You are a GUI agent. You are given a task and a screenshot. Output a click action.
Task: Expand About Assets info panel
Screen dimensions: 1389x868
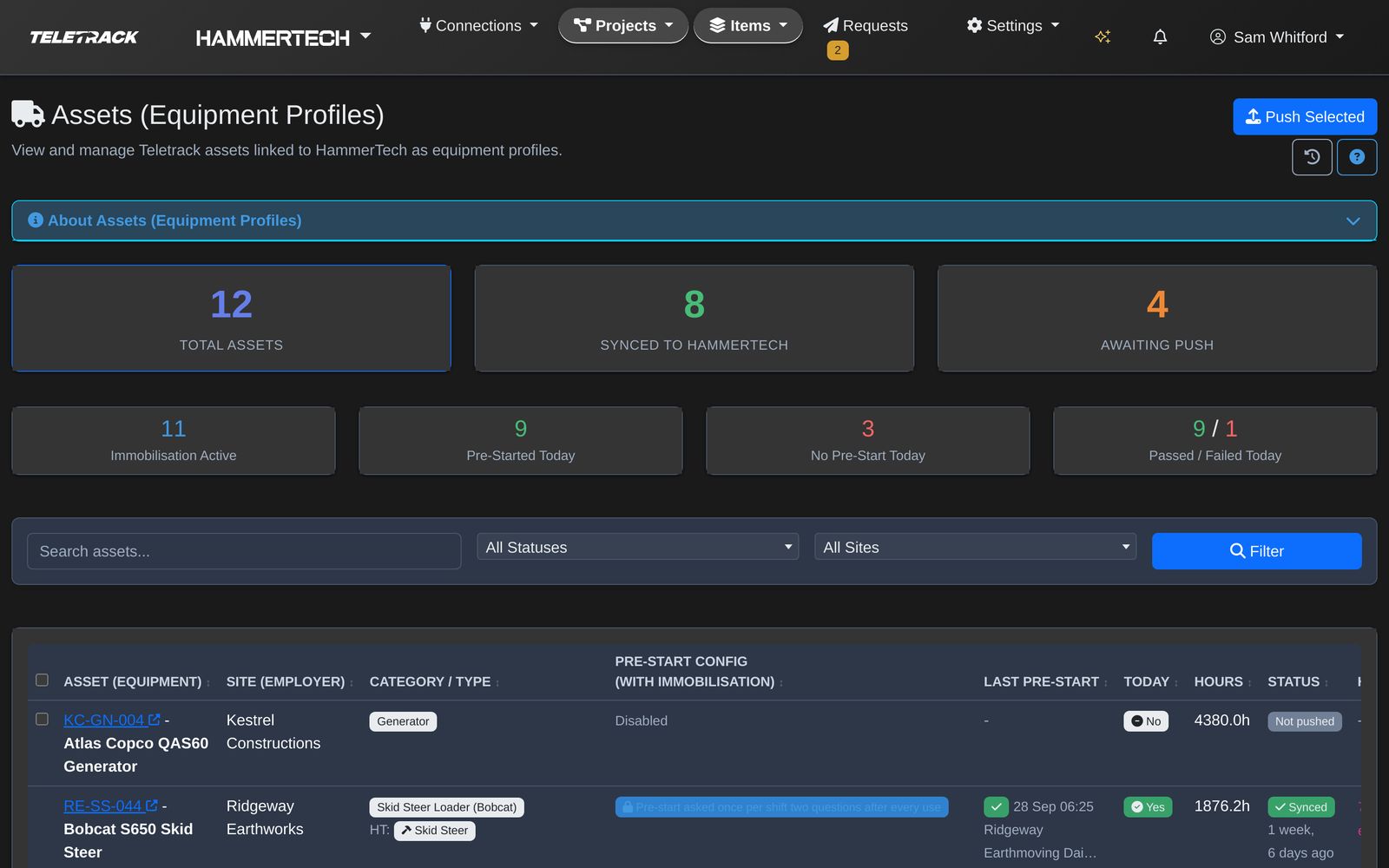[x=694, y=220]
